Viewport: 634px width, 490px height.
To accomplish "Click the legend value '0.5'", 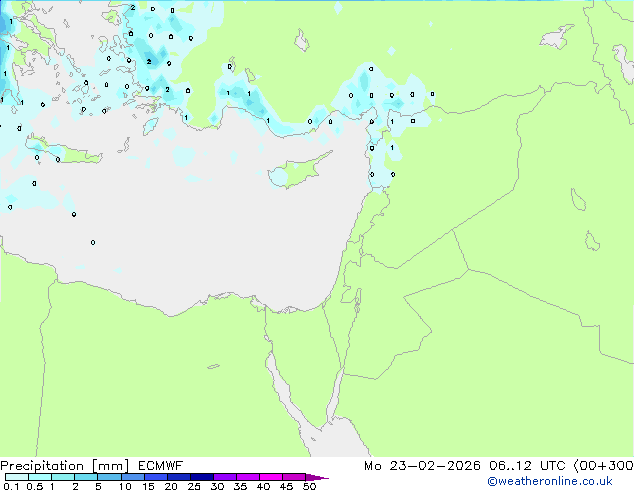I will pyautogui.click(x=35, y=486).
